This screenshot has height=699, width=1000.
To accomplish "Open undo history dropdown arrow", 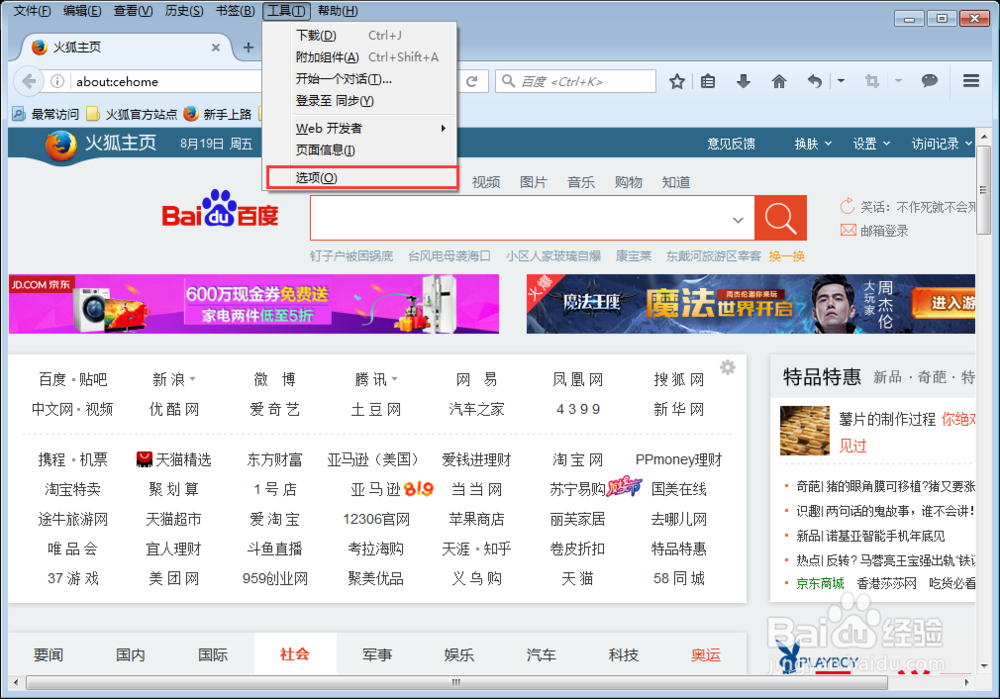I will 841,81.
